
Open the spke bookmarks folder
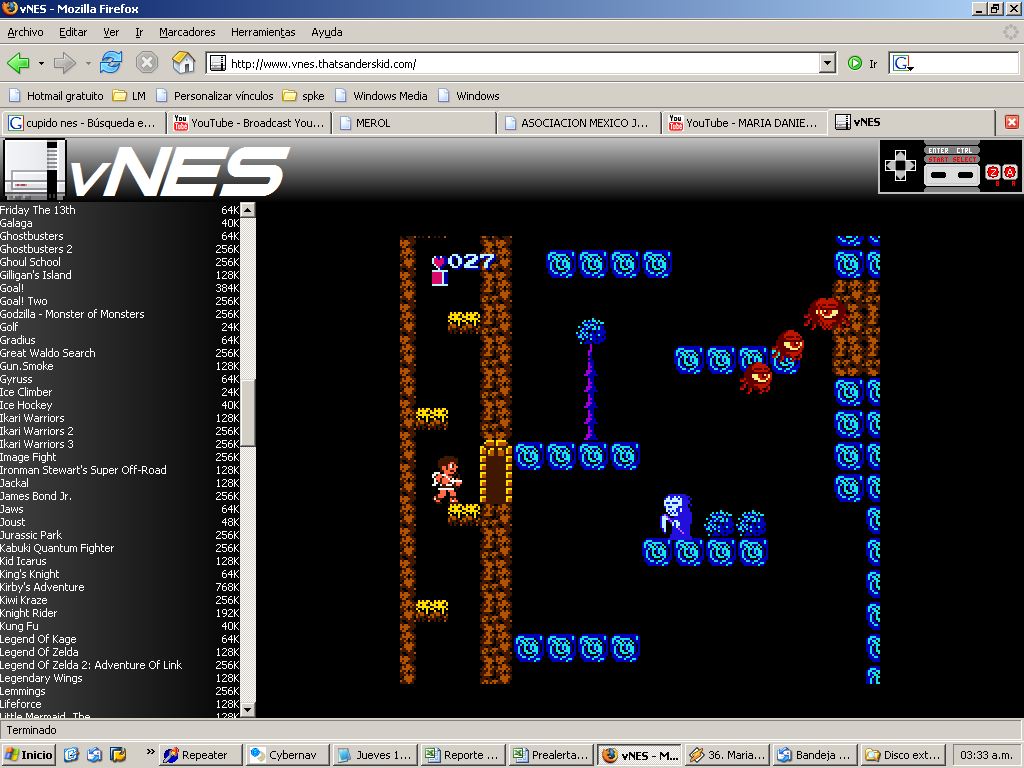pos(304,96)
